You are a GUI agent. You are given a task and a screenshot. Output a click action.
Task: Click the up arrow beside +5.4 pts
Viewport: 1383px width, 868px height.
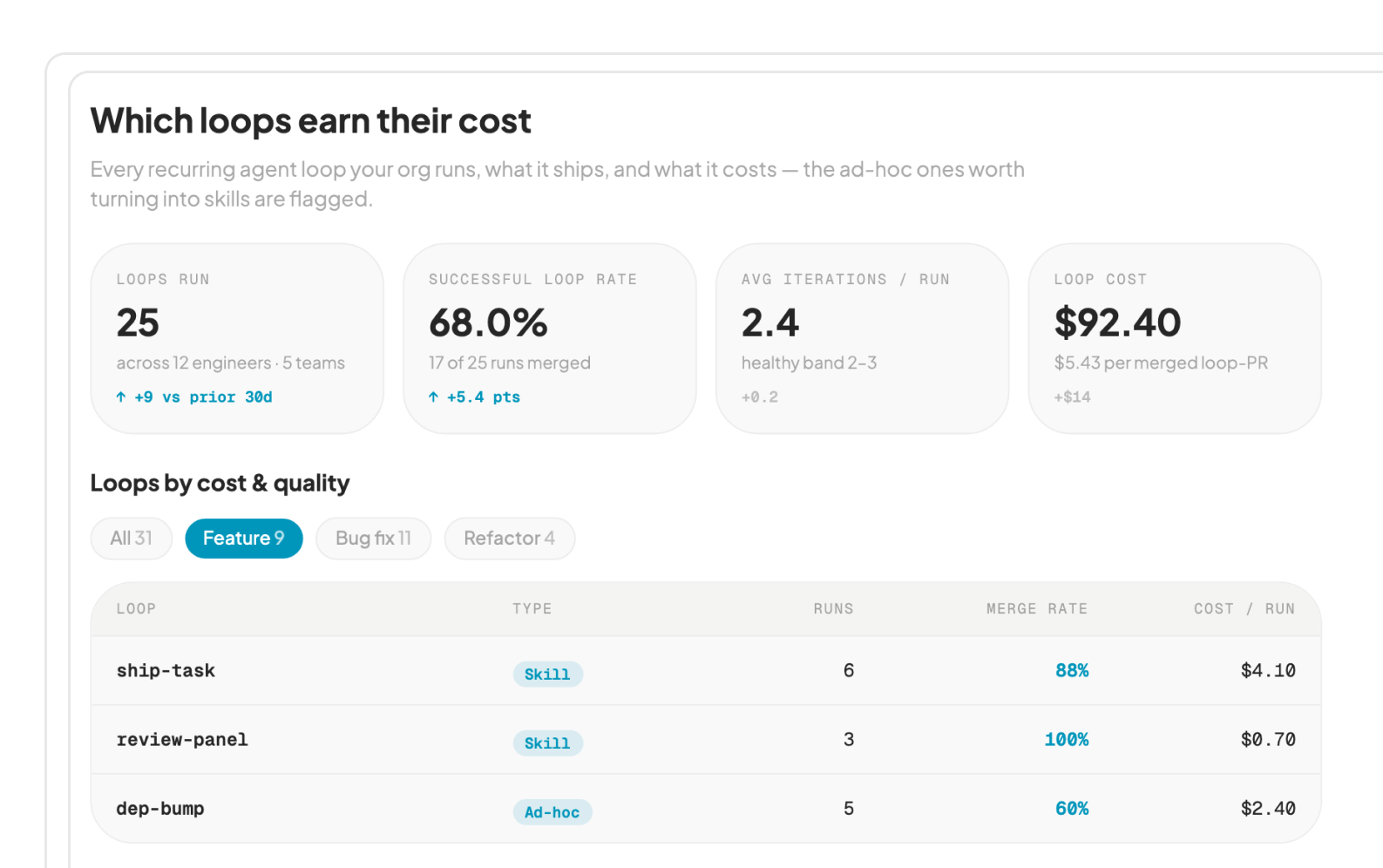pyautogui.click(x=433, y=397)
